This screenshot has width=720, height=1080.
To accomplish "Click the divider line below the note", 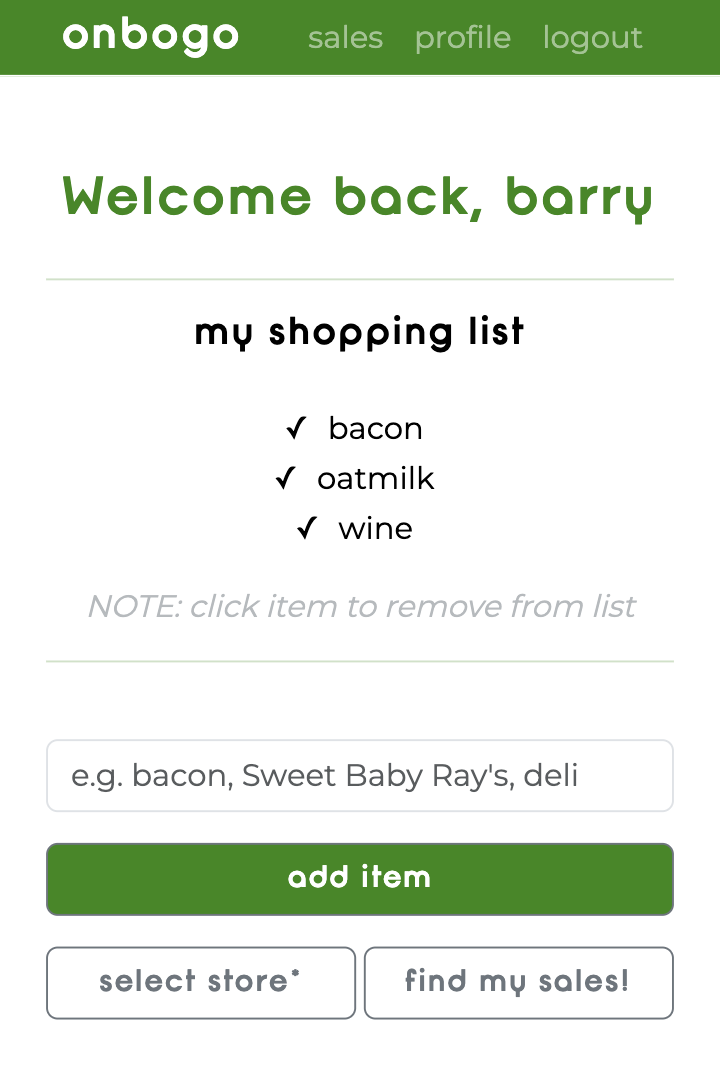I will pos(360,661).
